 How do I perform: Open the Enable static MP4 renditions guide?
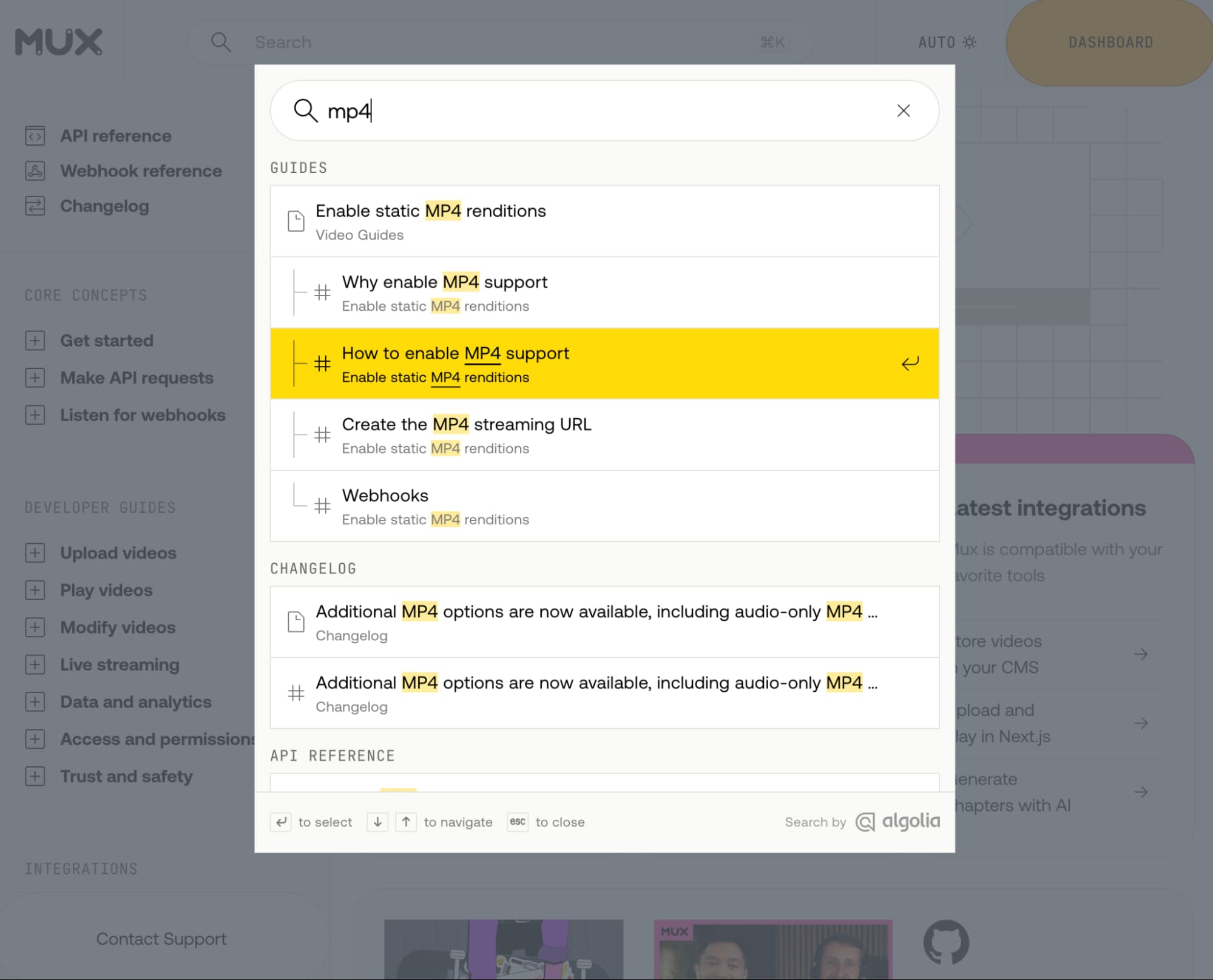coord(604,221)
